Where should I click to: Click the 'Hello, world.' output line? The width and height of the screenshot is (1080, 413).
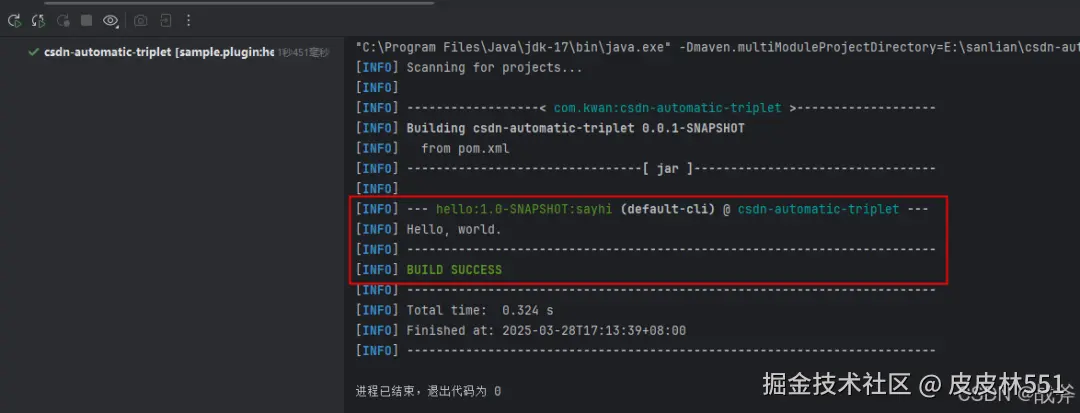point(454,229)
